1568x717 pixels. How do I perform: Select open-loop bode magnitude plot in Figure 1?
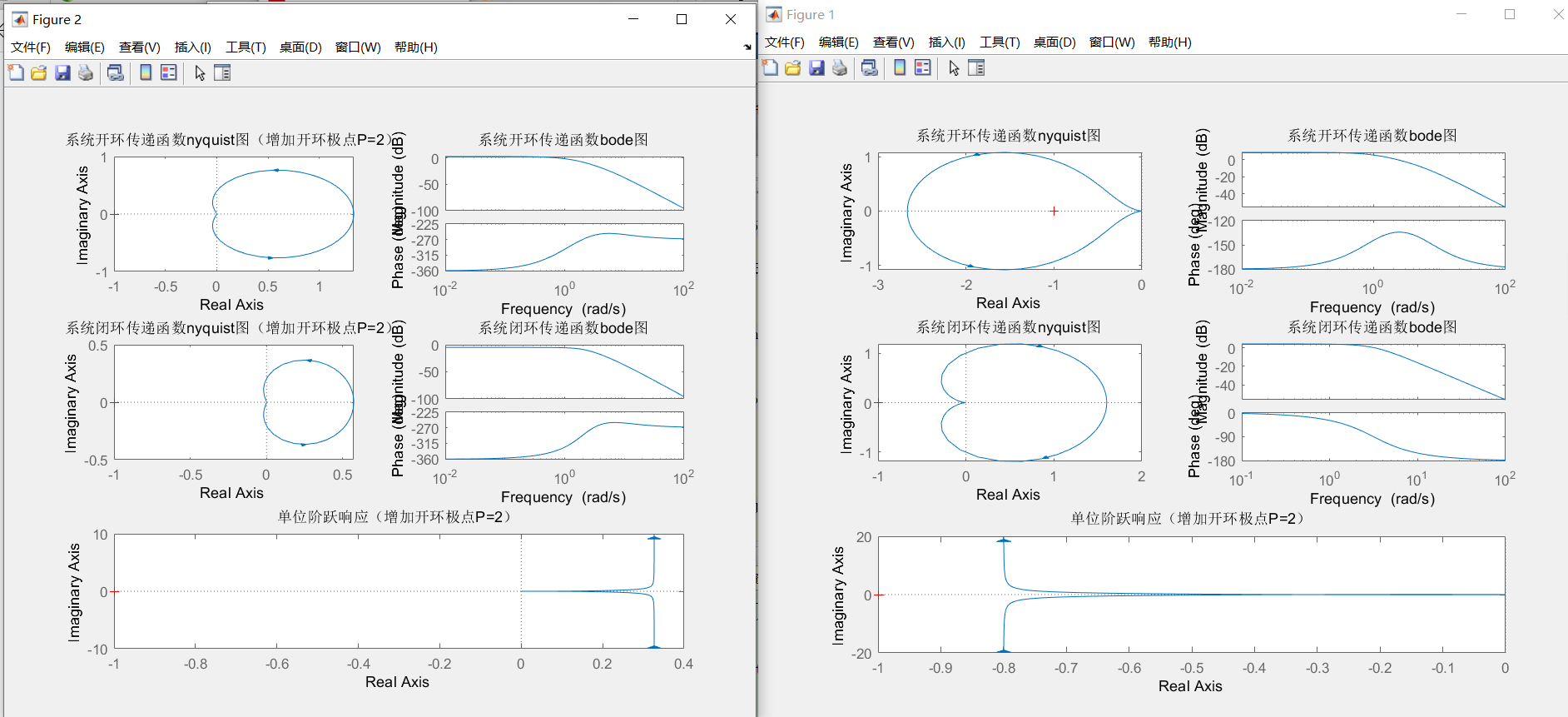(x=1373, y=180)
